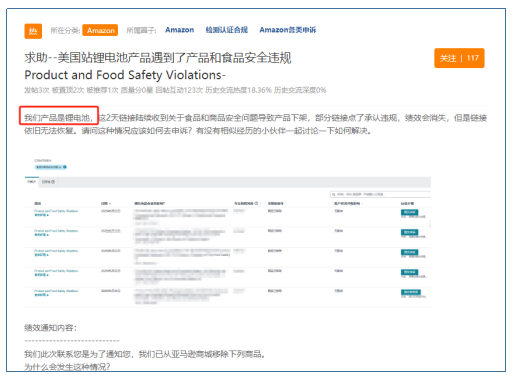
Task: Click the teal action button in third row
Action: (x=409, y=252)
